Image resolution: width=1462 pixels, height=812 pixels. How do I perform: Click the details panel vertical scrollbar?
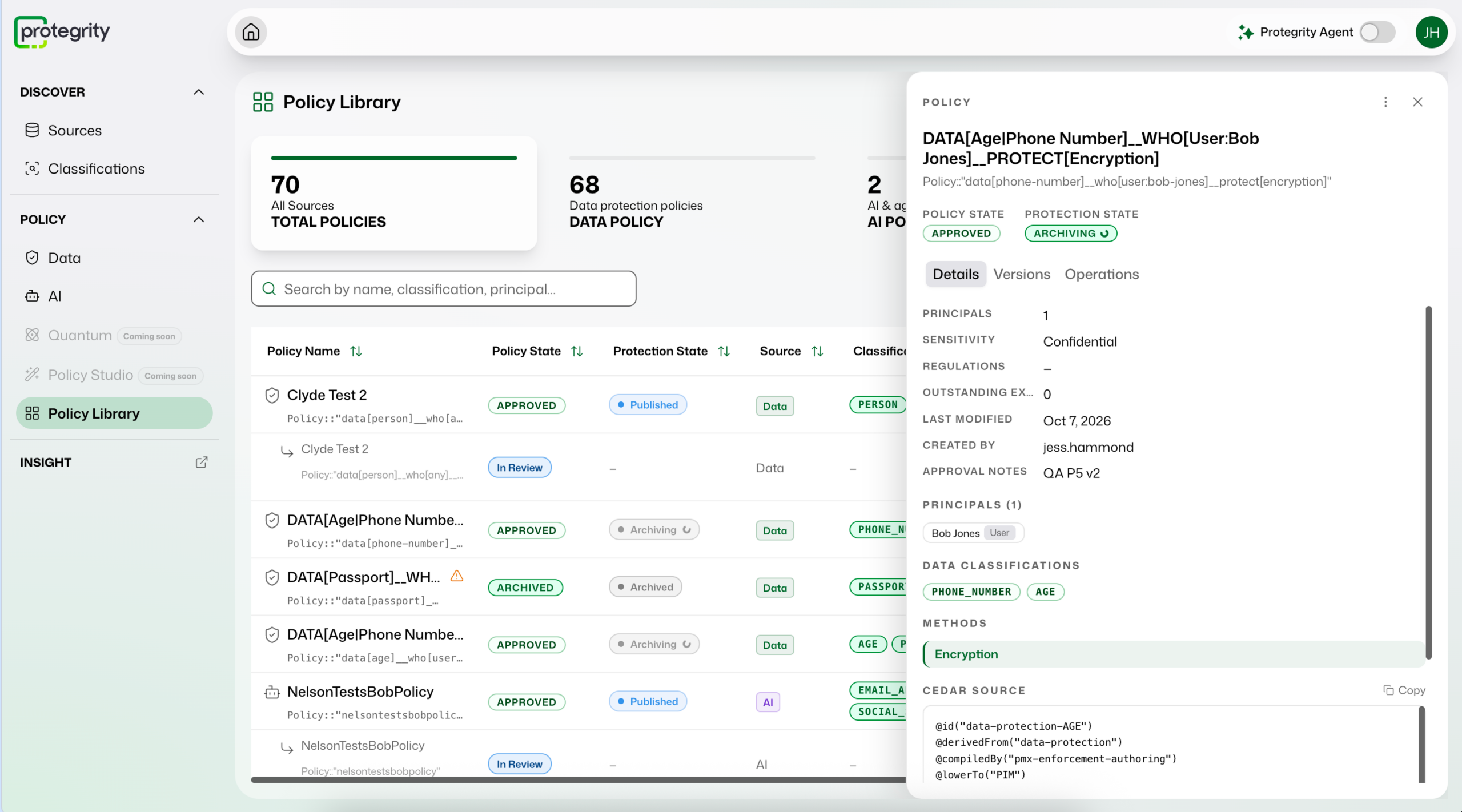(1429, 483)
